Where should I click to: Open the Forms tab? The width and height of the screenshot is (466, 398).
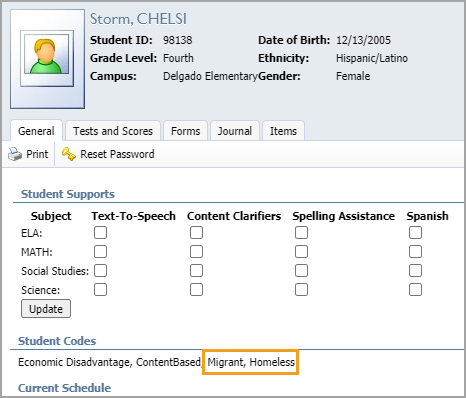tap(186, 131)
